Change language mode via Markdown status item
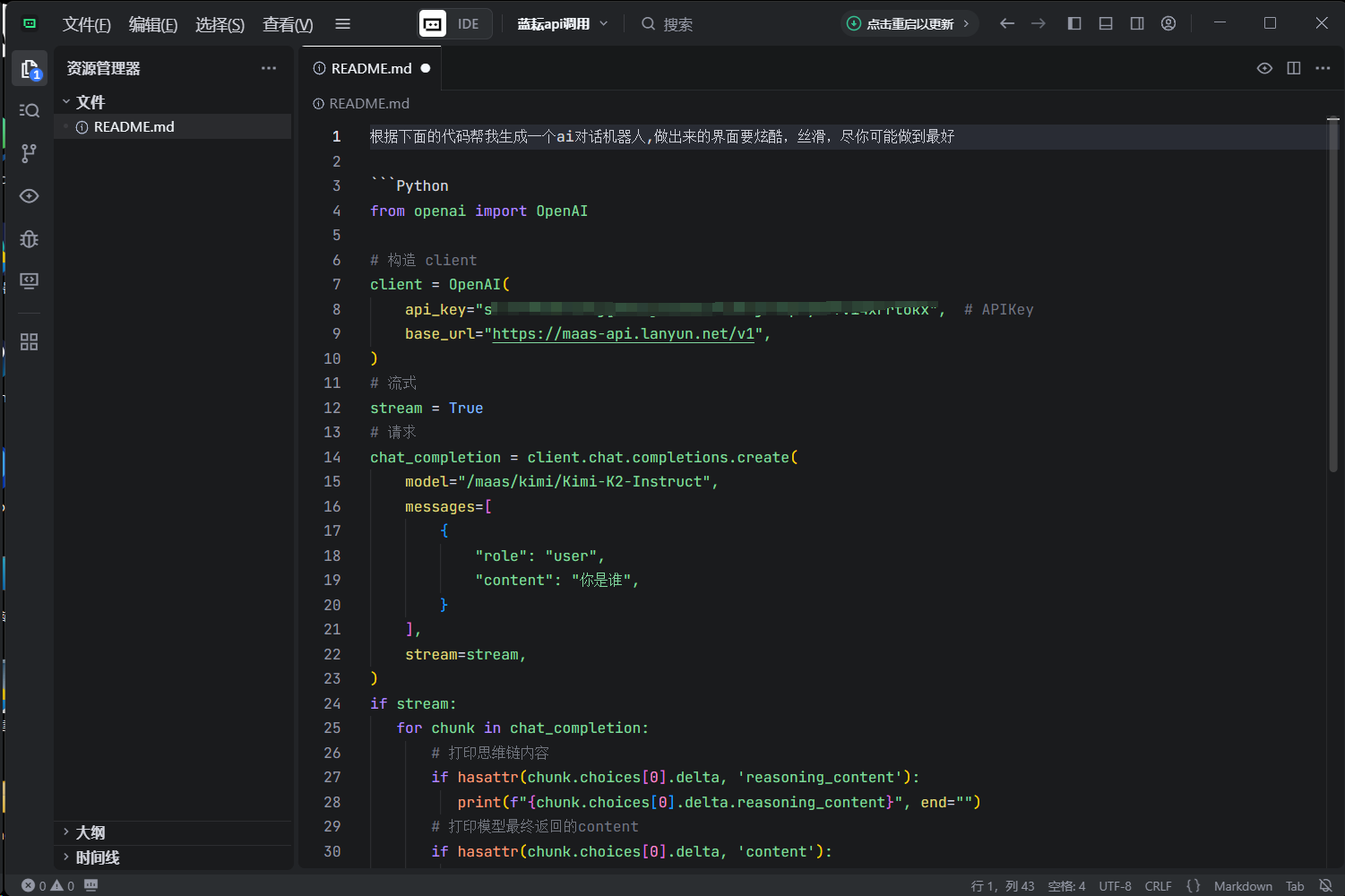 click(1243, 885)
